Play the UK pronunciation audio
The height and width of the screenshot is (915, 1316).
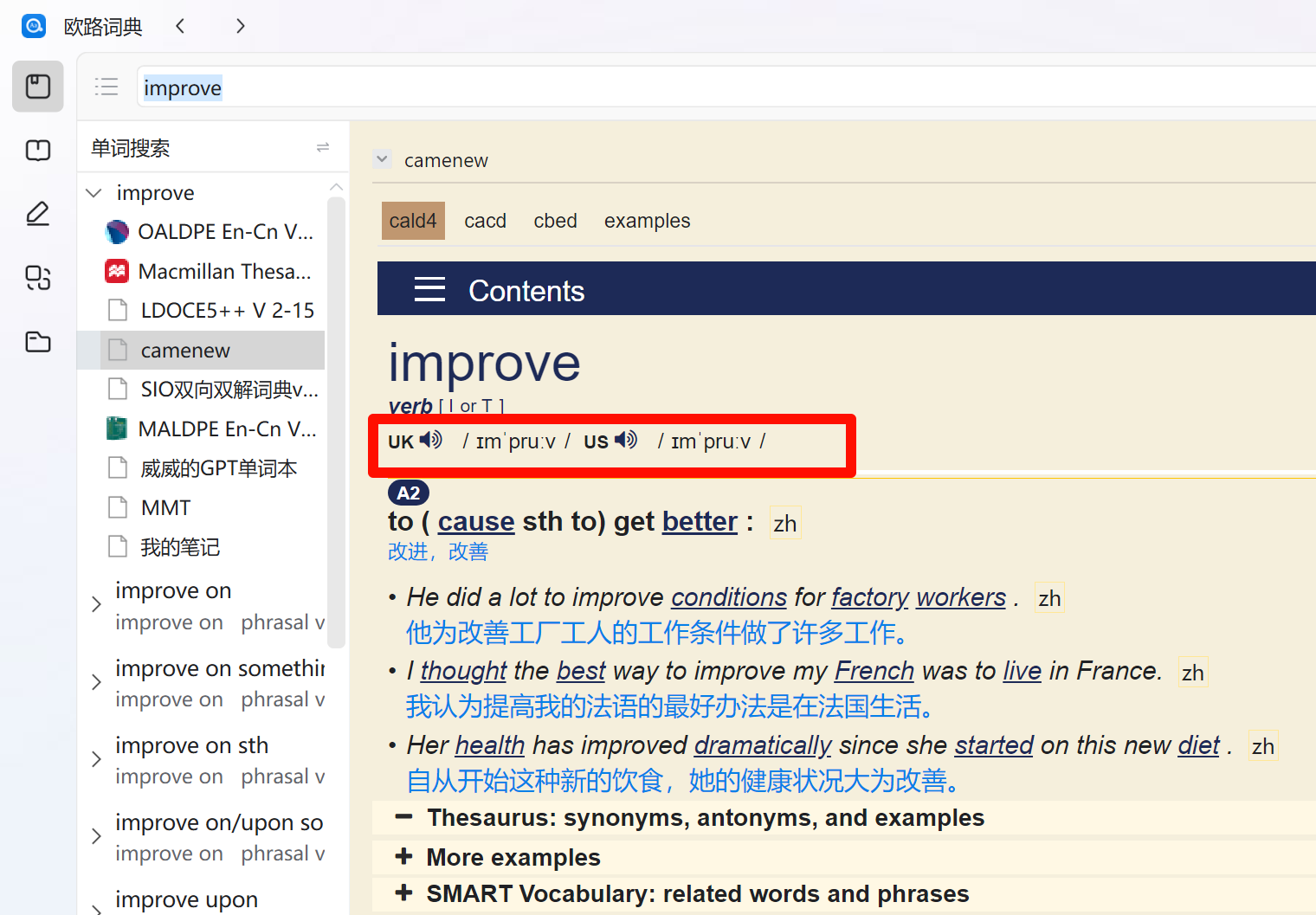coord(431,440)
